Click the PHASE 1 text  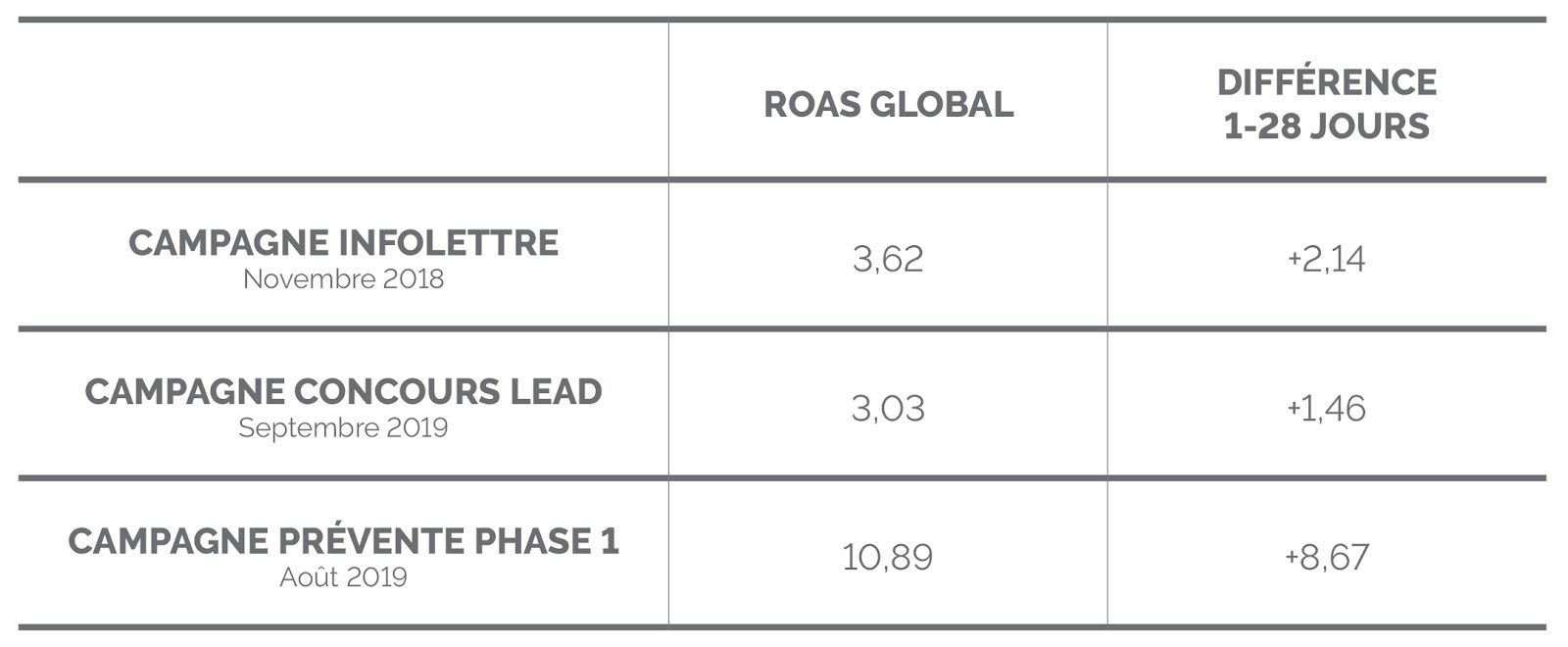[547, 541]
